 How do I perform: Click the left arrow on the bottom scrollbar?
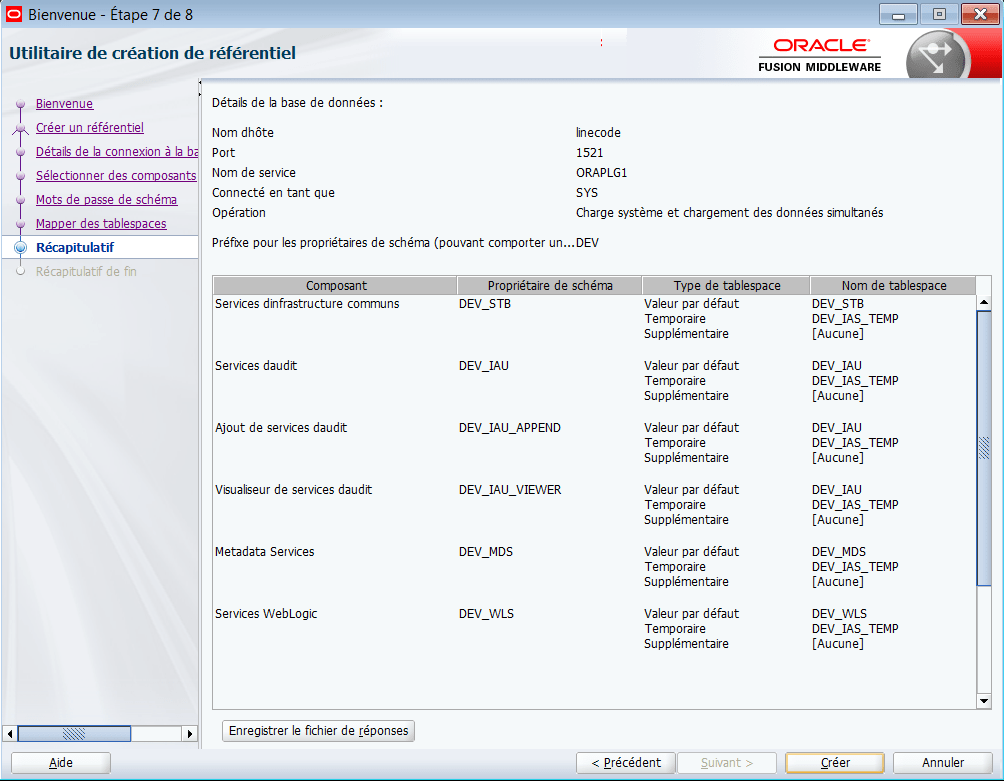point(10,733)
